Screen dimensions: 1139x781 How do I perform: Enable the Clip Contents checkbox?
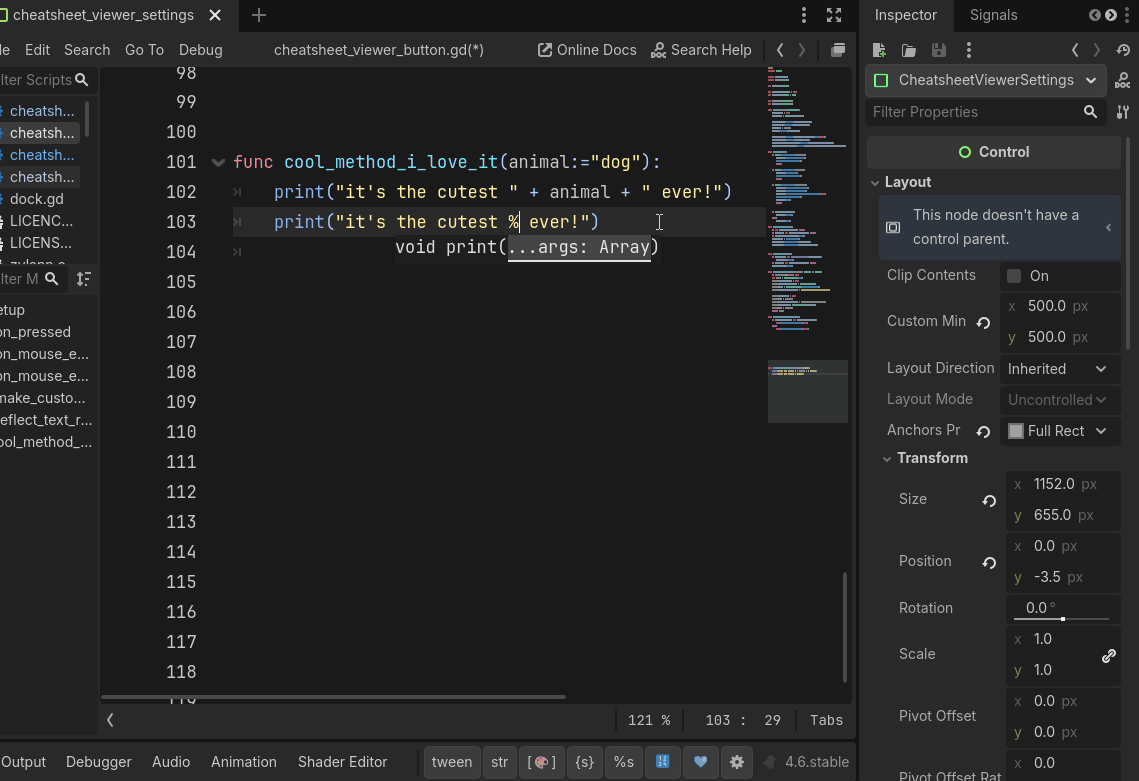pyautogui.click(x=1015, y=276)
